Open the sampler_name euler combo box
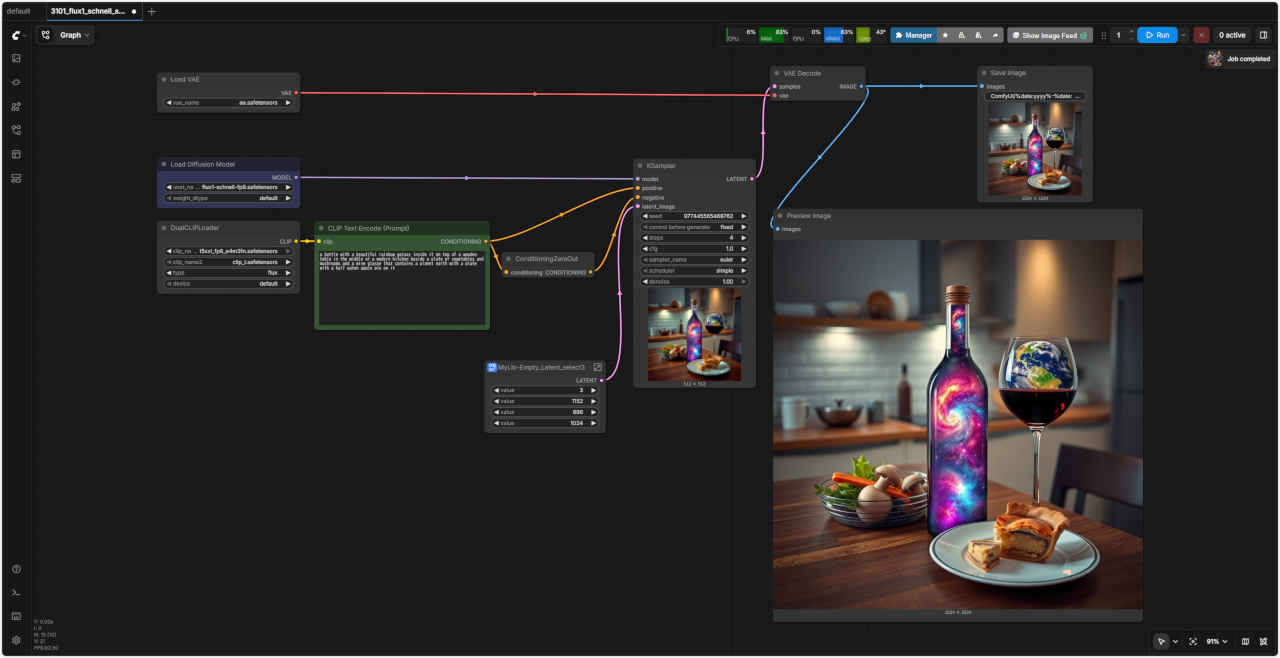The height and width of the screenshot is (658, 1280). 693,260
